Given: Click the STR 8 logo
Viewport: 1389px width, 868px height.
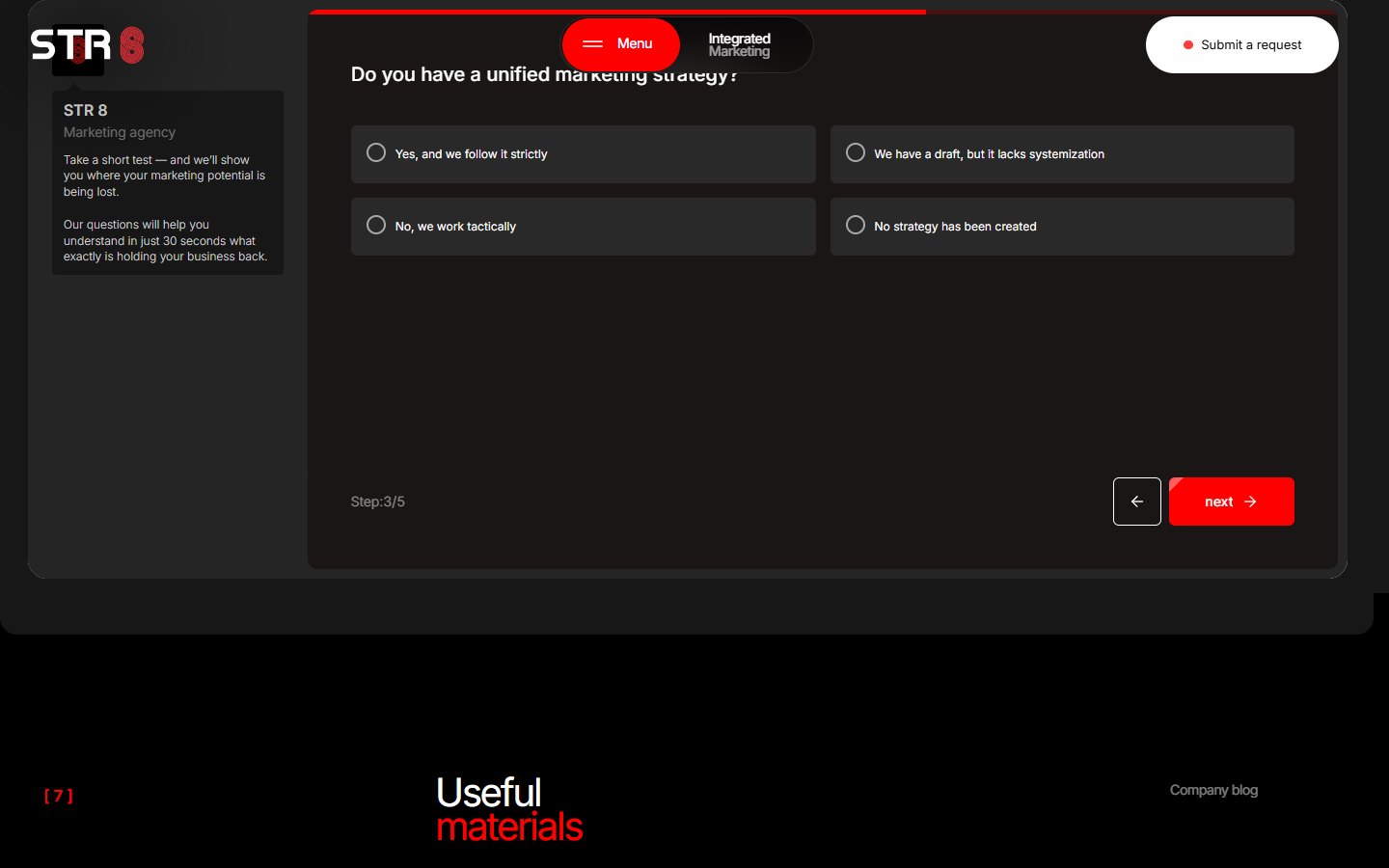Looking at the screenshot, I should tap(88, 45).
